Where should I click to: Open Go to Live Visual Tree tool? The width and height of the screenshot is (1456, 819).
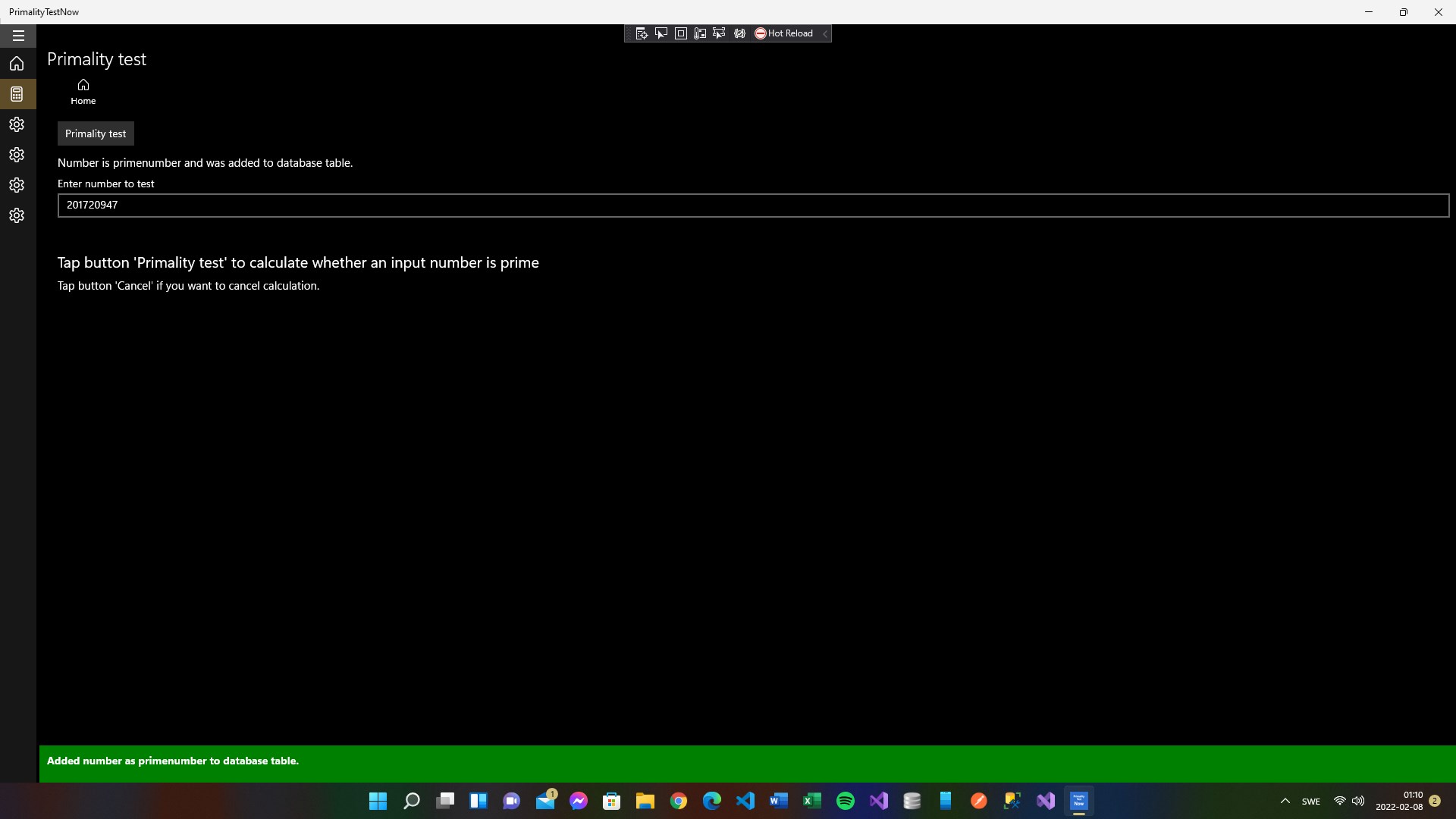[x=642, y=33]
